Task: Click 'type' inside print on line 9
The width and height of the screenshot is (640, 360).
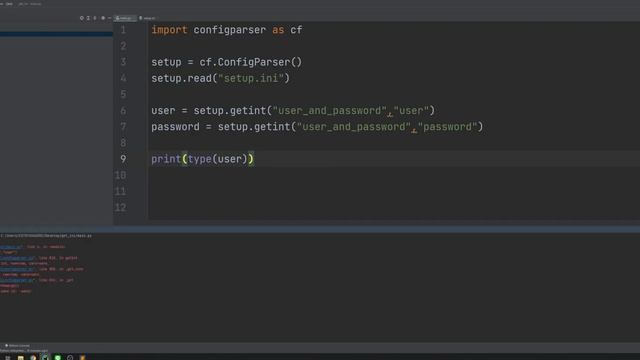Action: coord(200,159)
